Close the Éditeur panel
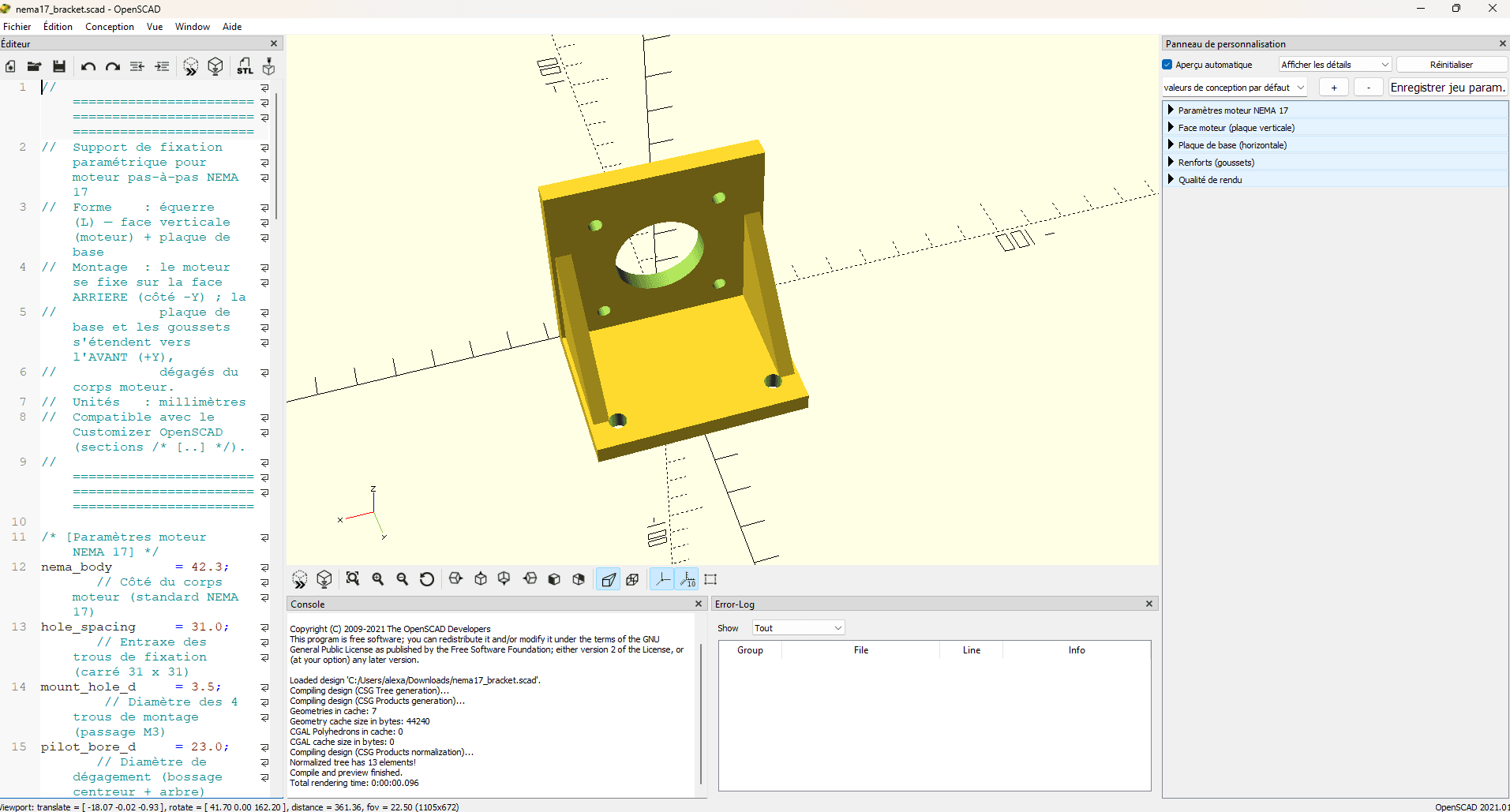 [274, 44]
